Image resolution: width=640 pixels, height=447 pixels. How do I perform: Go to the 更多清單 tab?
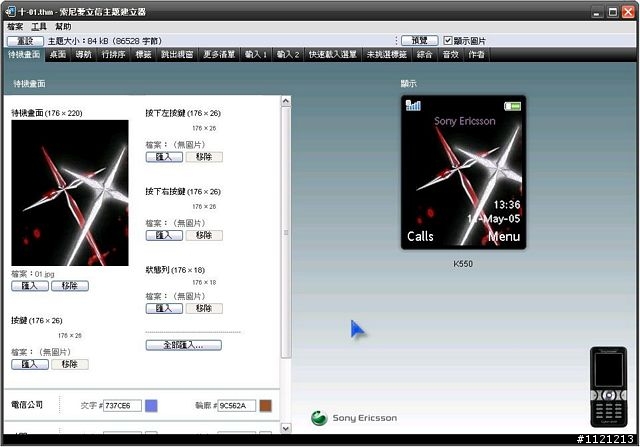(219, 54)
